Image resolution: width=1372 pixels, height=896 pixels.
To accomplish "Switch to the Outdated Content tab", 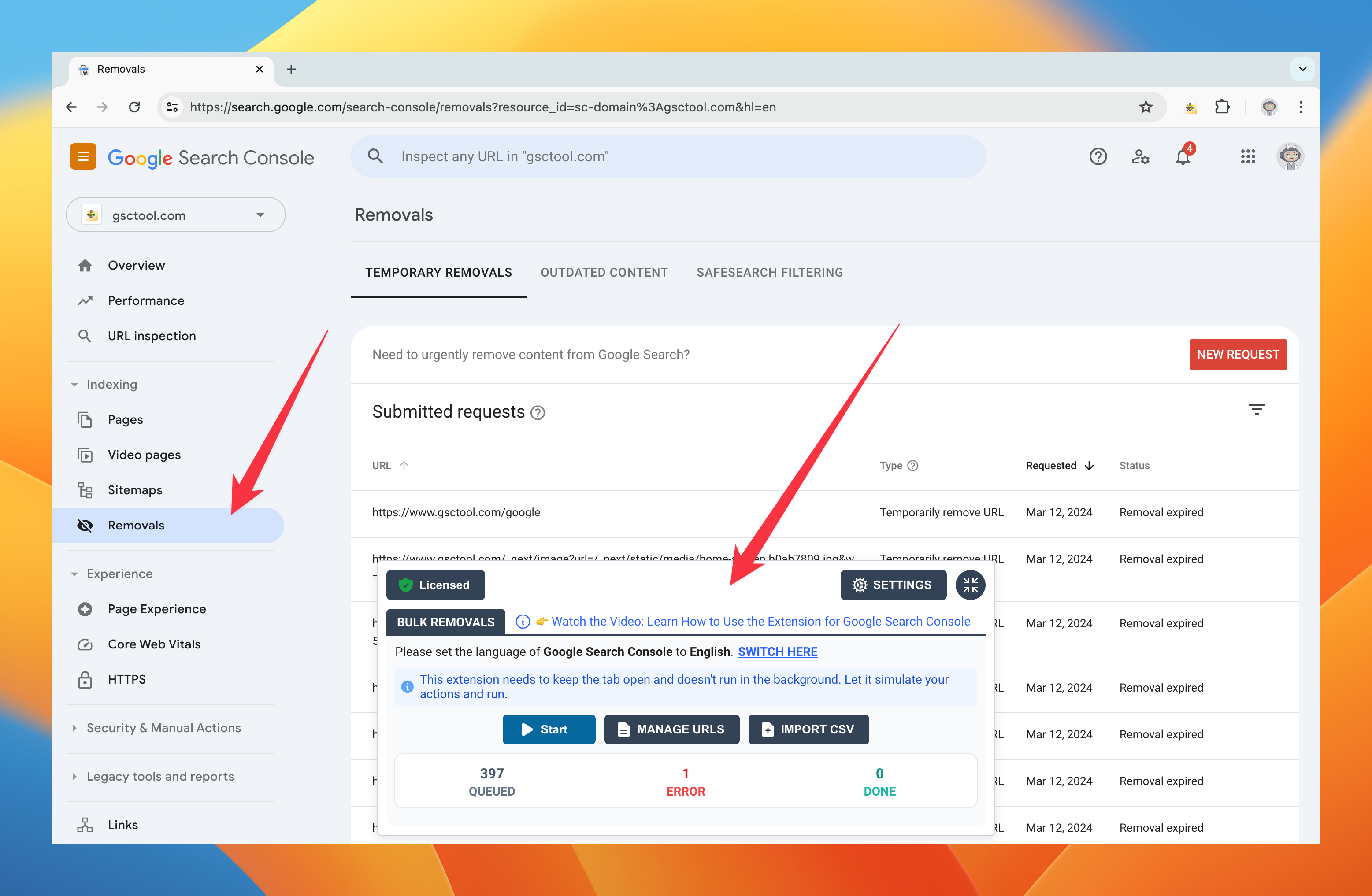I will 604,273.
